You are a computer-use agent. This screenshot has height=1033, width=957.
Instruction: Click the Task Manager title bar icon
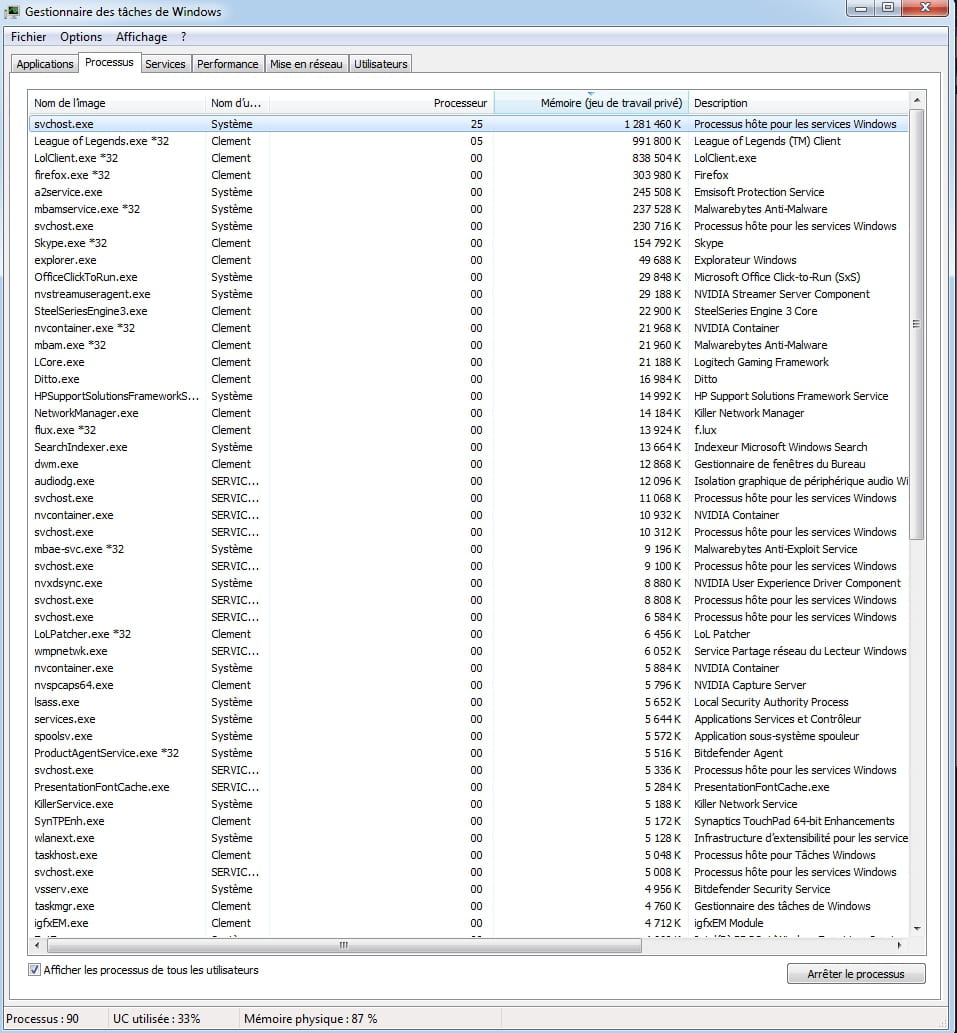point(13,12)
